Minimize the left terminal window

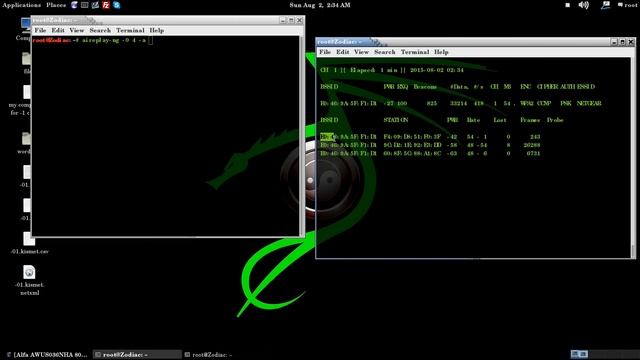(283, 20)
